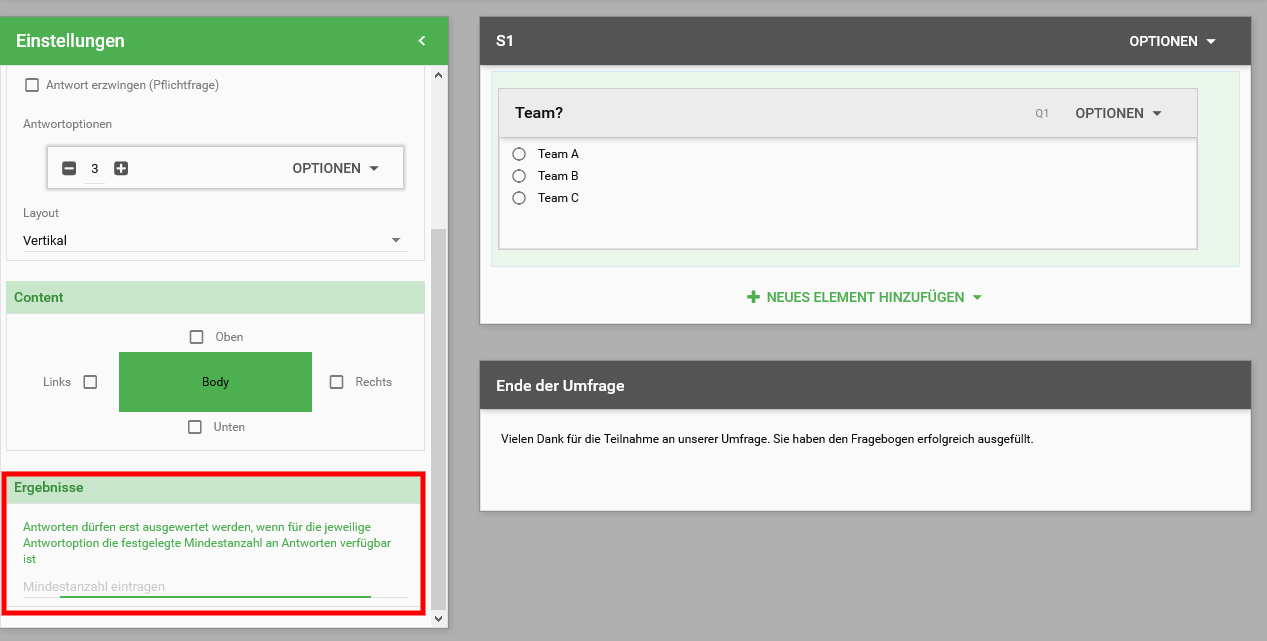The image size is (1267, 641).
Task: Click the Content section header
Action: 215,297
